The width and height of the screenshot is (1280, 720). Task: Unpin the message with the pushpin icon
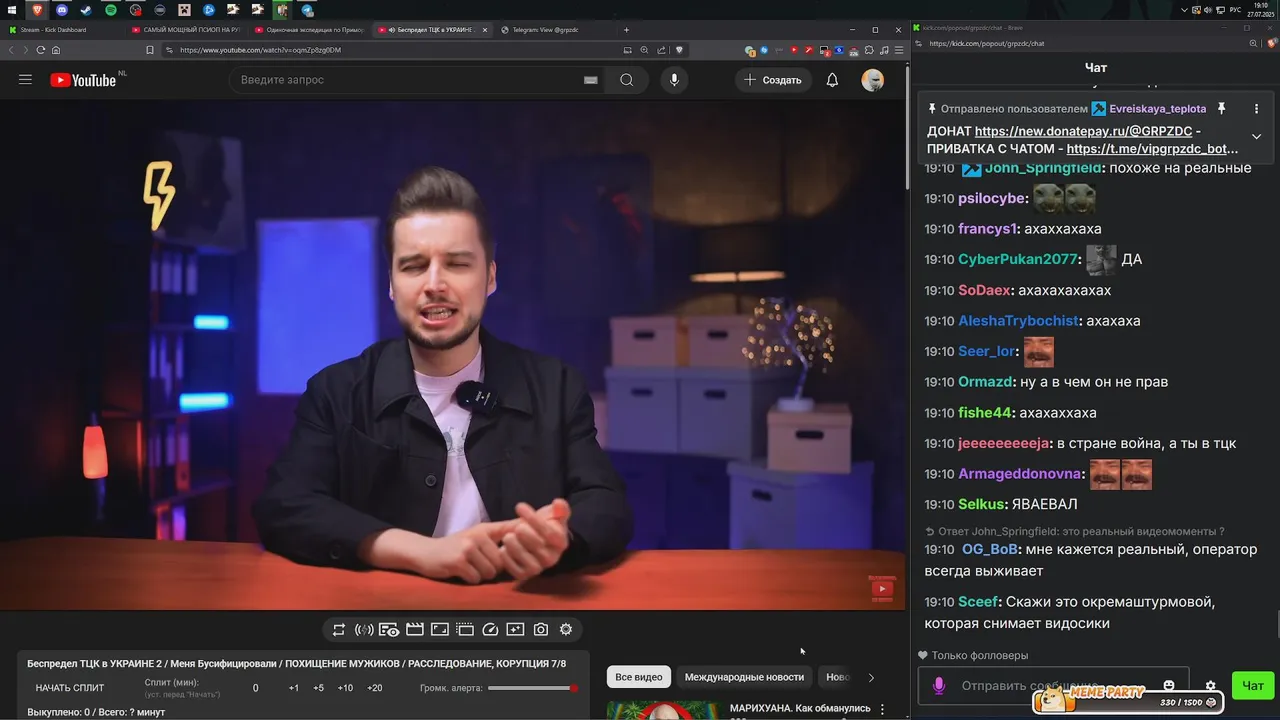pyautogui.click(x=1221, y=108)
